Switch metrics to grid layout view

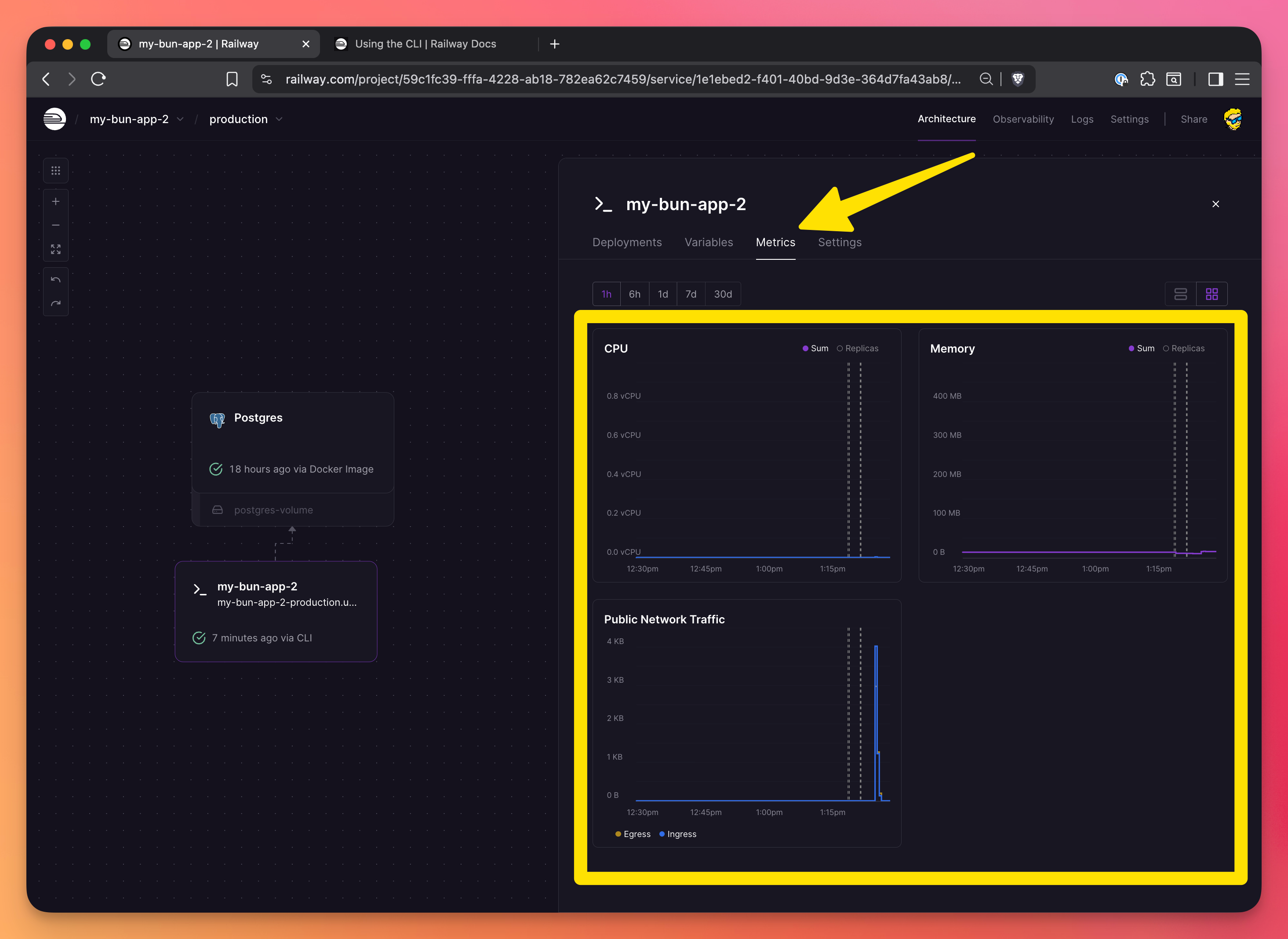click(x=1211, y=294)
